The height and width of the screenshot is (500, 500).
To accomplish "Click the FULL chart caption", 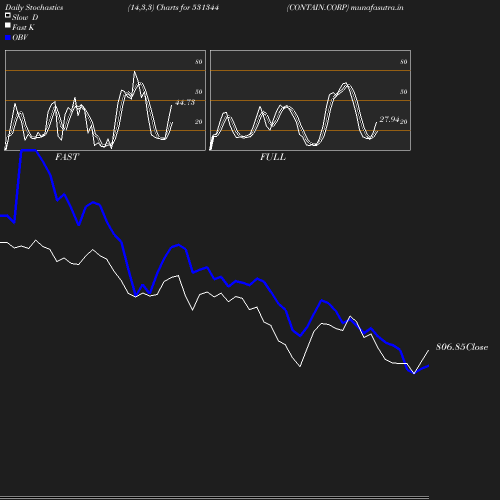I will click(x=273, y=157).
